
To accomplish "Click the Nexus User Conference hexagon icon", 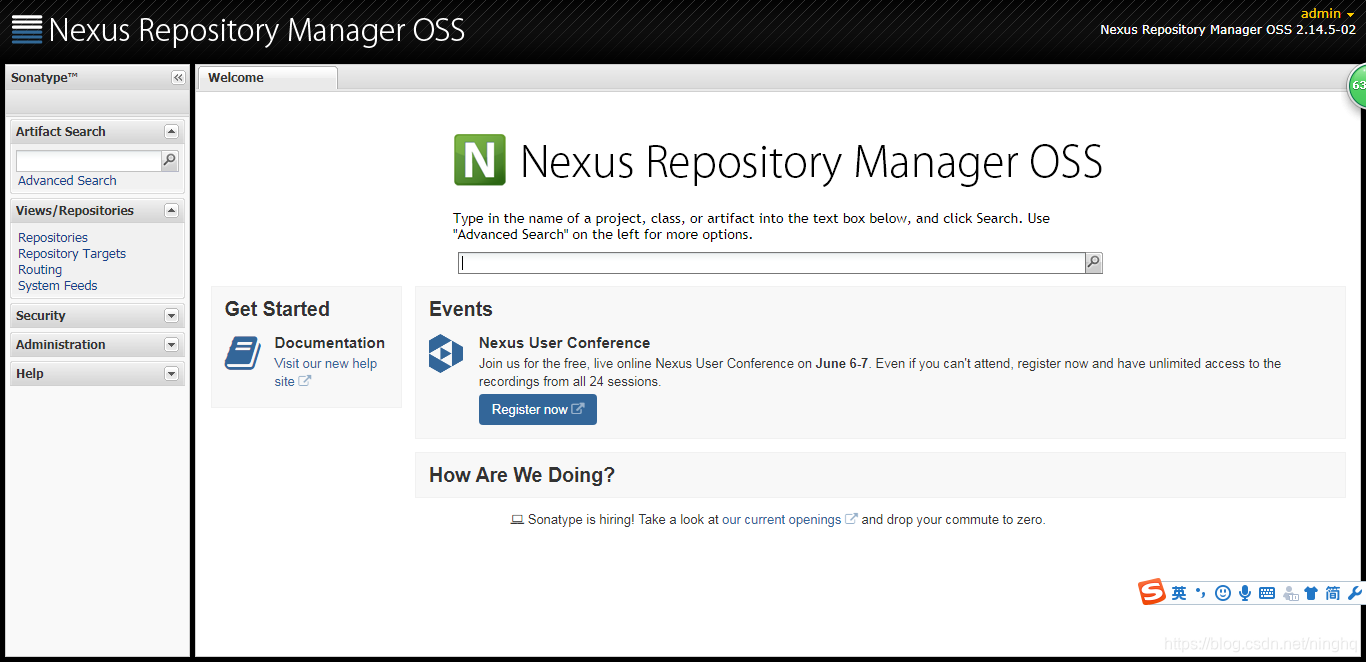I will [446, 354].
